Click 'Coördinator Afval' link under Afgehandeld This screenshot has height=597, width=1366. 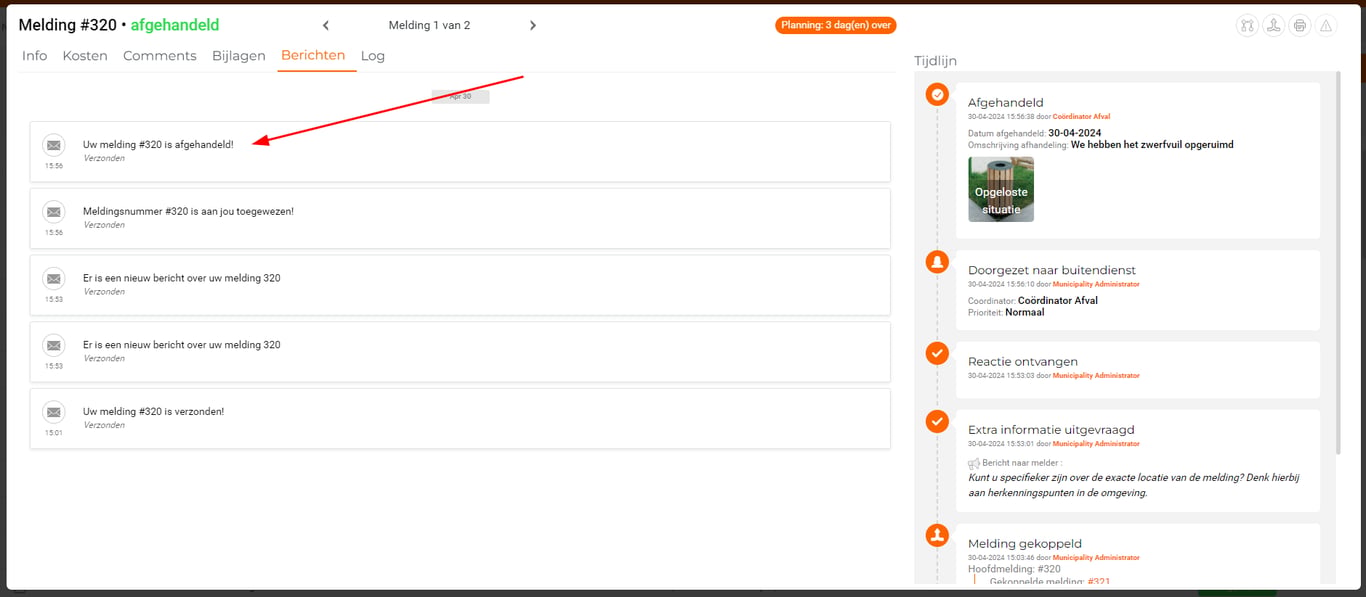click(x=1081, y=117)
